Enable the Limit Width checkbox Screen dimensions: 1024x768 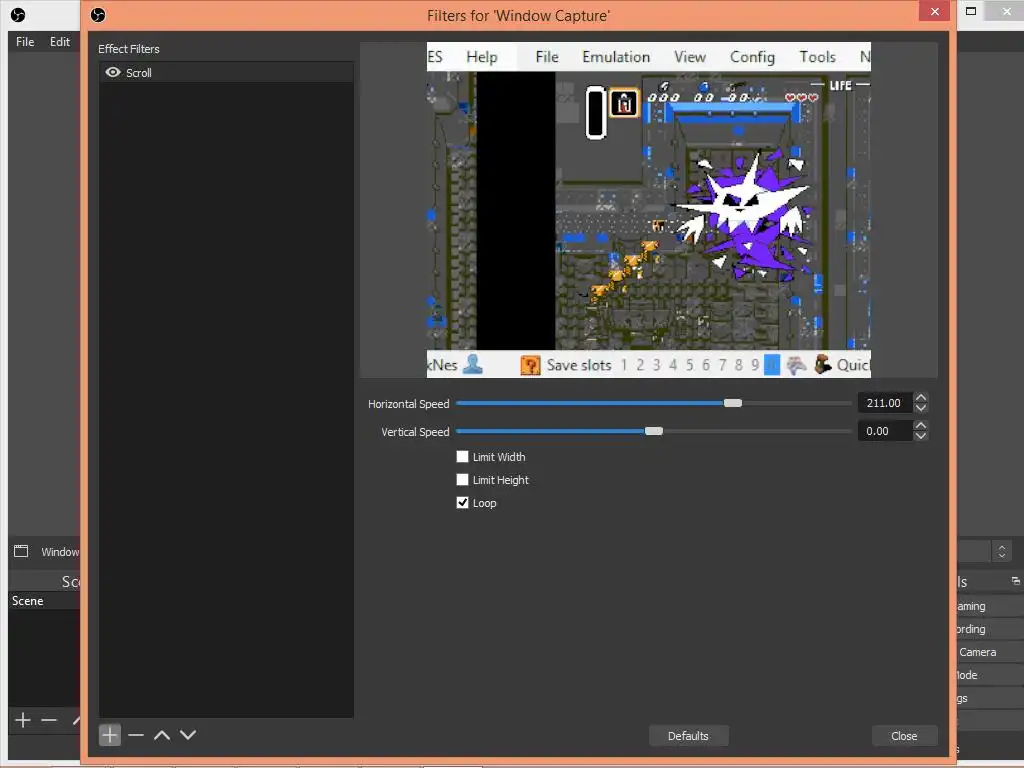[x=462, y=456]
